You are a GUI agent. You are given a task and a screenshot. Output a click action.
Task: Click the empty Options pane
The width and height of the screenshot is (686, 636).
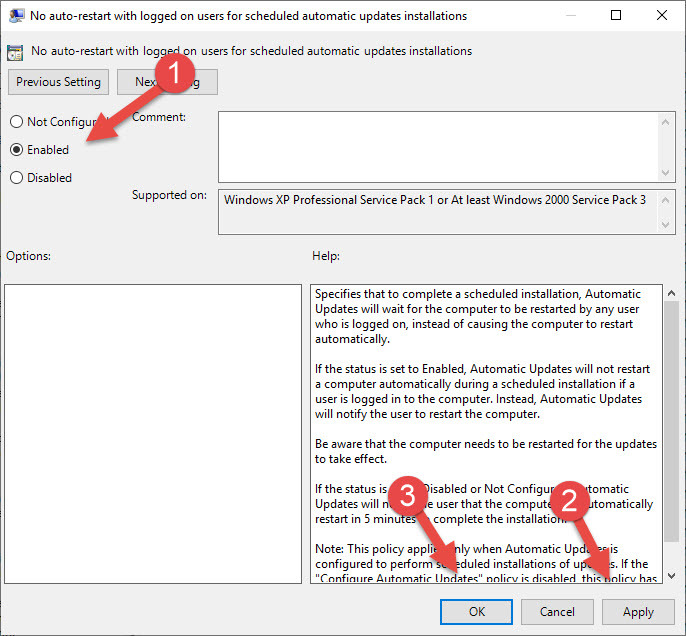(153, 434)
